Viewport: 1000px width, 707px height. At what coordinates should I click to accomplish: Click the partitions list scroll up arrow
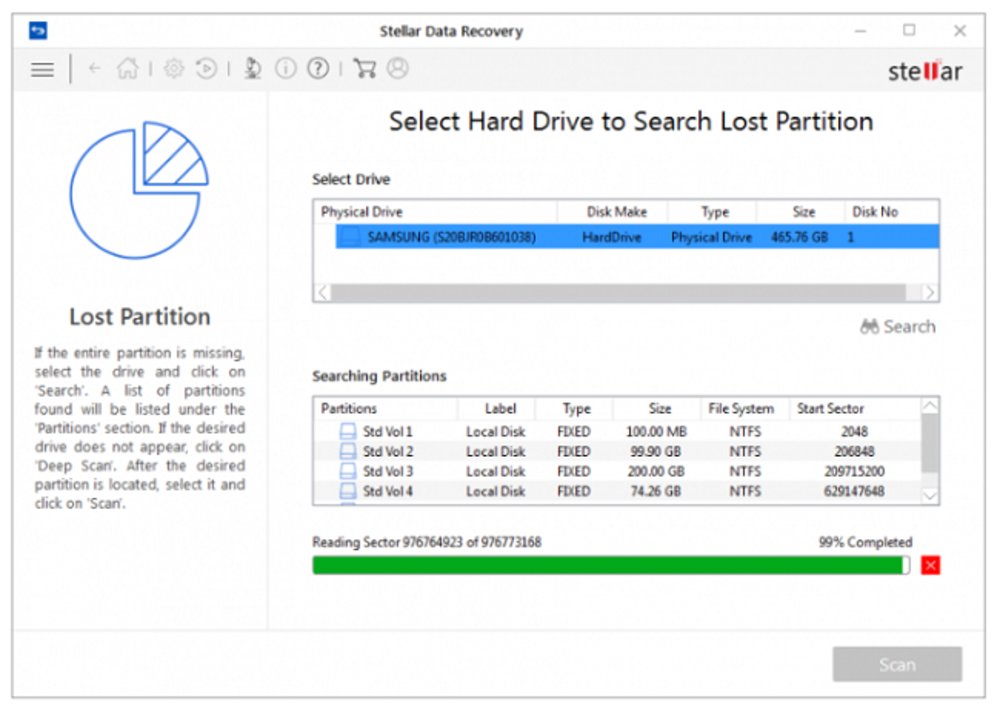930,405
